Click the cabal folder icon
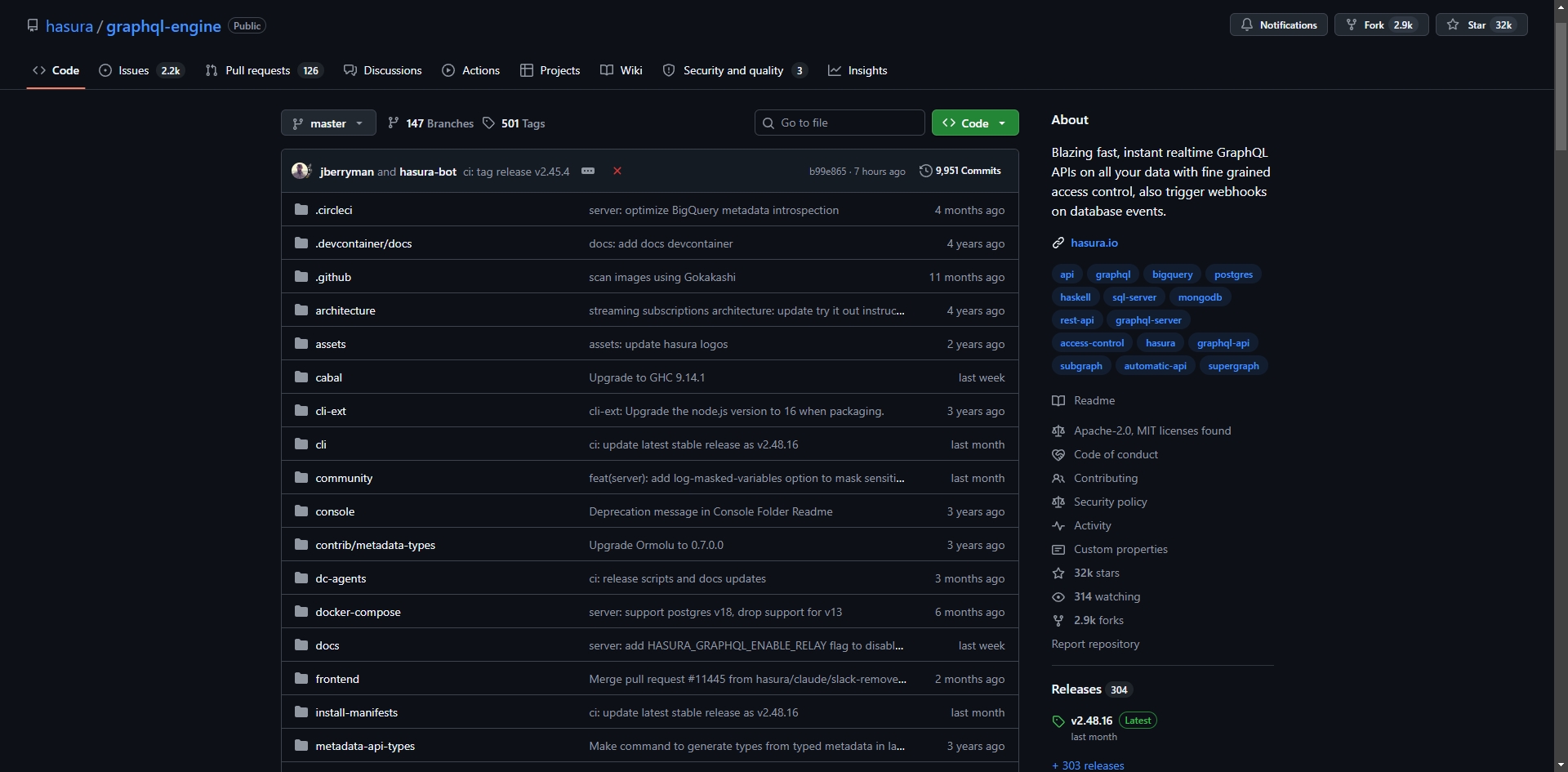Screen dimensions: 1568x772 click(301, 377)
